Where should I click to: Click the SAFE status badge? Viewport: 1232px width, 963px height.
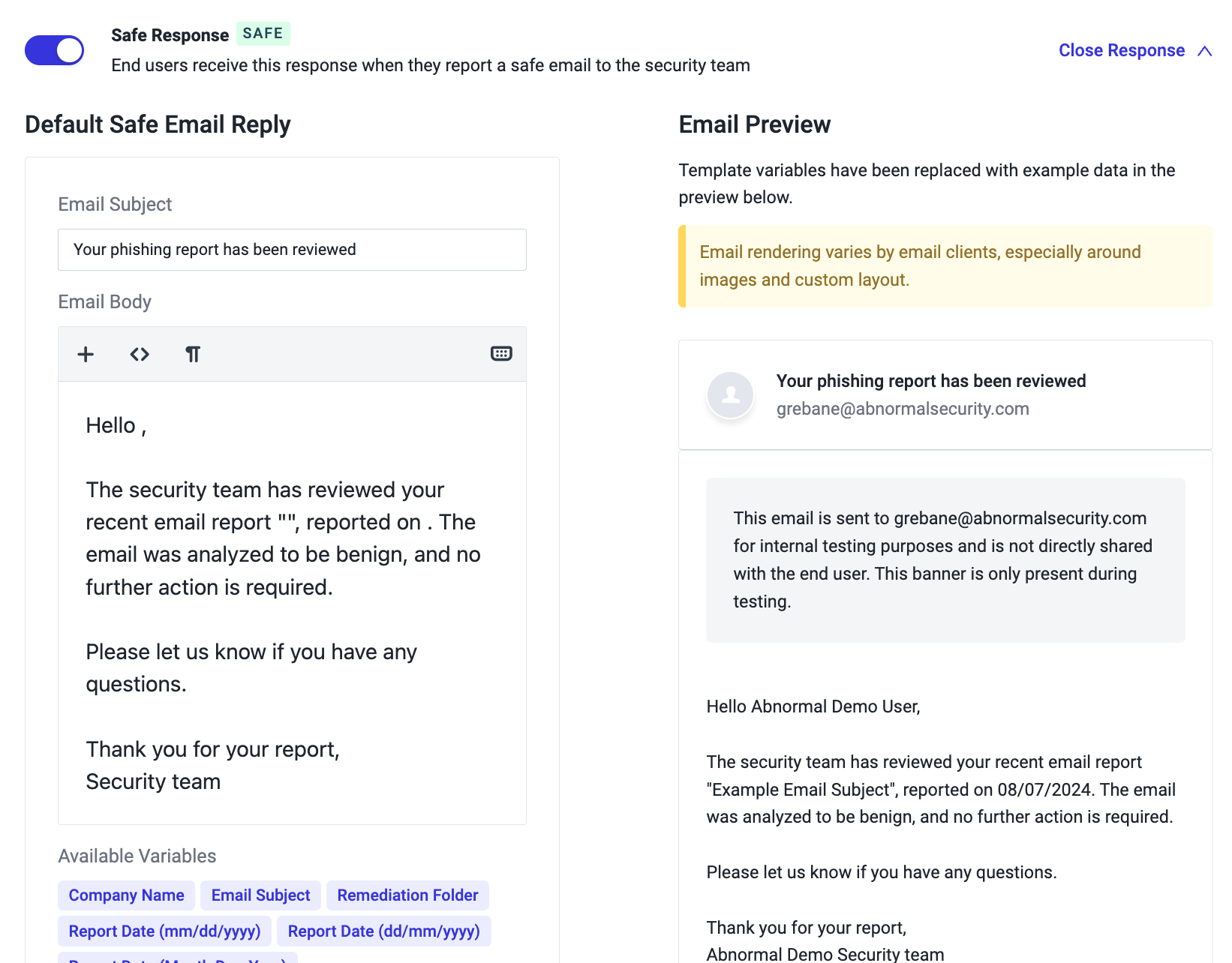[x=263, y=34]
